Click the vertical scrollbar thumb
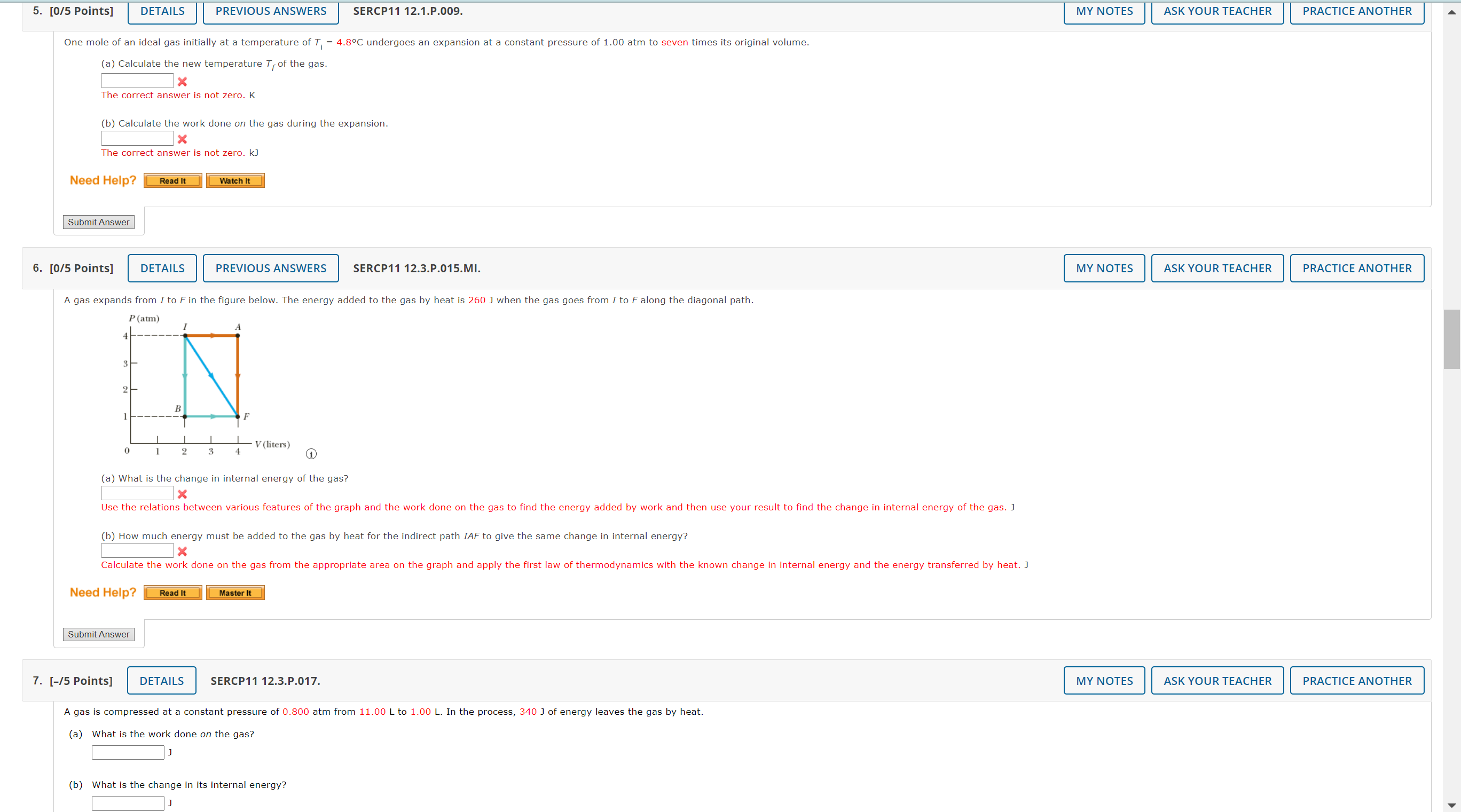Viewport: 1461px width, 812px height. [x=1451, y=339]
